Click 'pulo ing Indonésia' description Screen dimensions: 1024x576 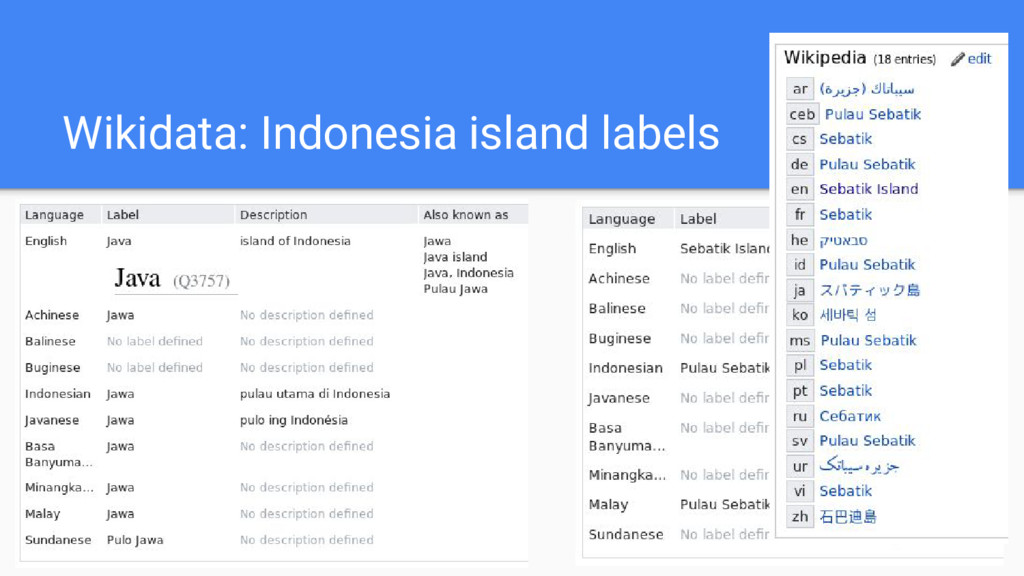(294, 420)
